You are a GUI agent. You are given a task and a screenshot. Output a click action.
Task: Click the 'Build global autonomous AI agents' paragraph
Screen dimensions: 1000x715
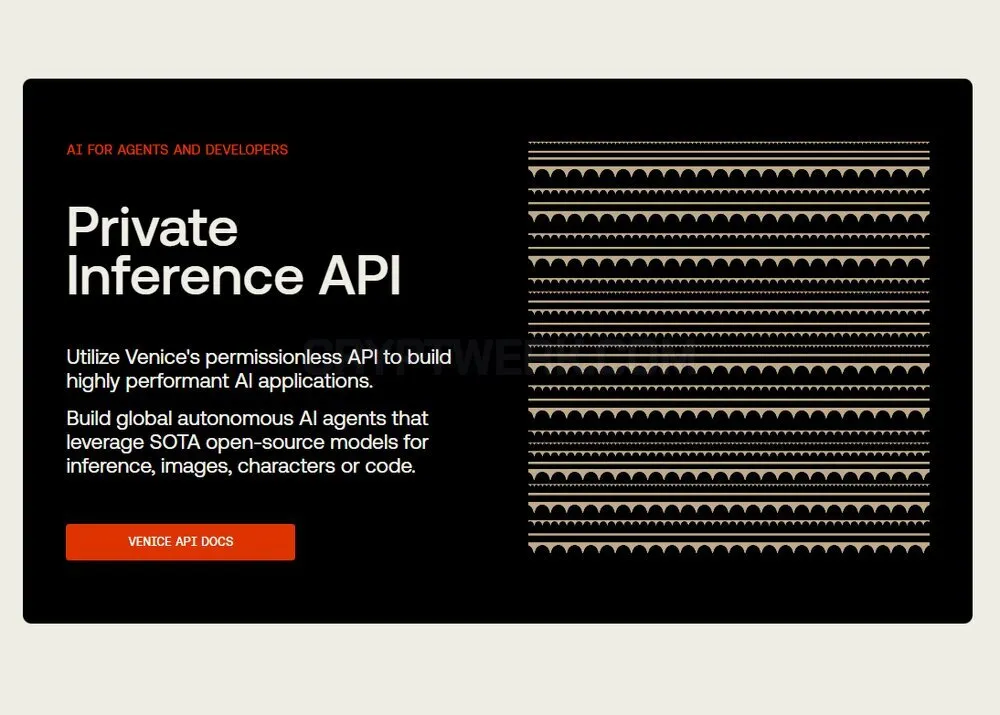coord(247,442)
